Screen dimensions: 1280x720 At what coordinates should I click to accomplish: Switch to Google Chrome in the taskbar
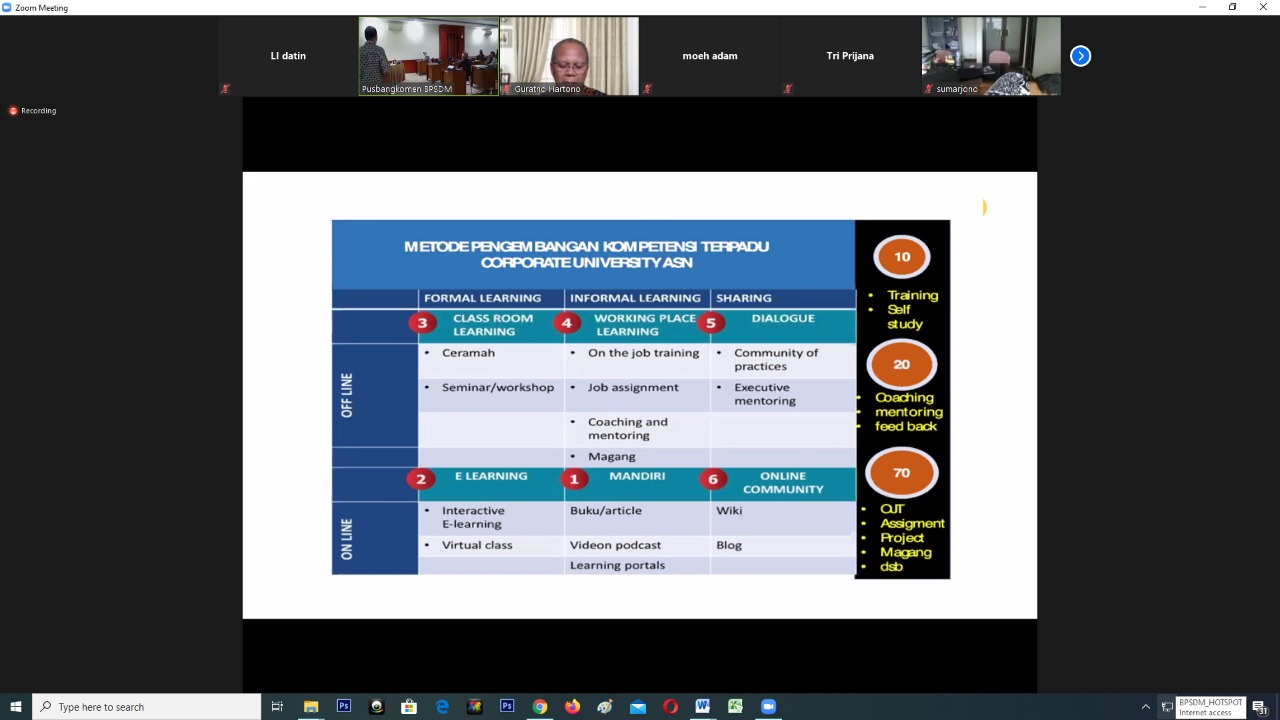pyautogui.click(x=539, y=707)
